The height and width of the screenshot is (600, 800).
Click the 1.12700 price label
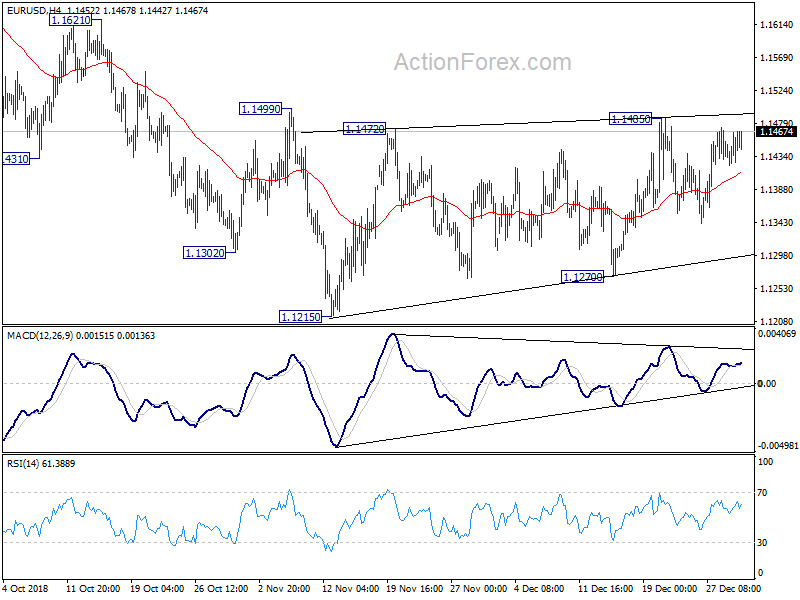(x=582, y=277)
